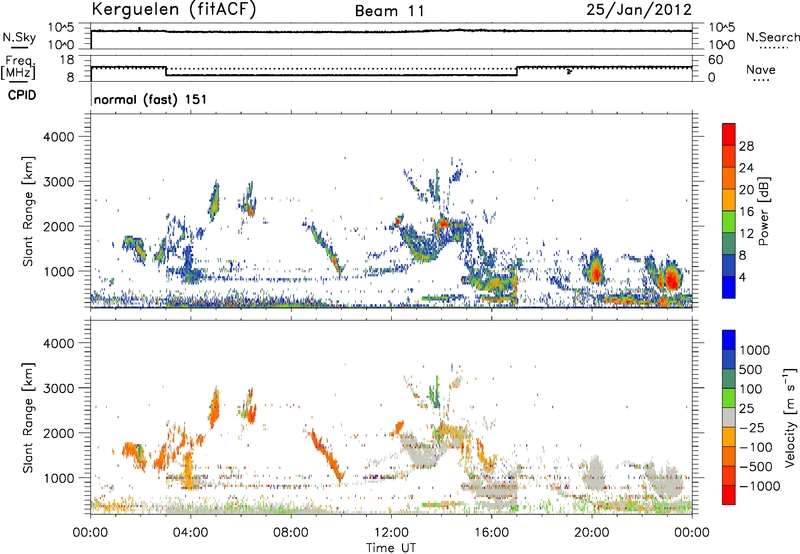Click the orange diagonal velocity streak before 10:00
This screenshot has height=554, width=800.
click(x=326, y=456)
